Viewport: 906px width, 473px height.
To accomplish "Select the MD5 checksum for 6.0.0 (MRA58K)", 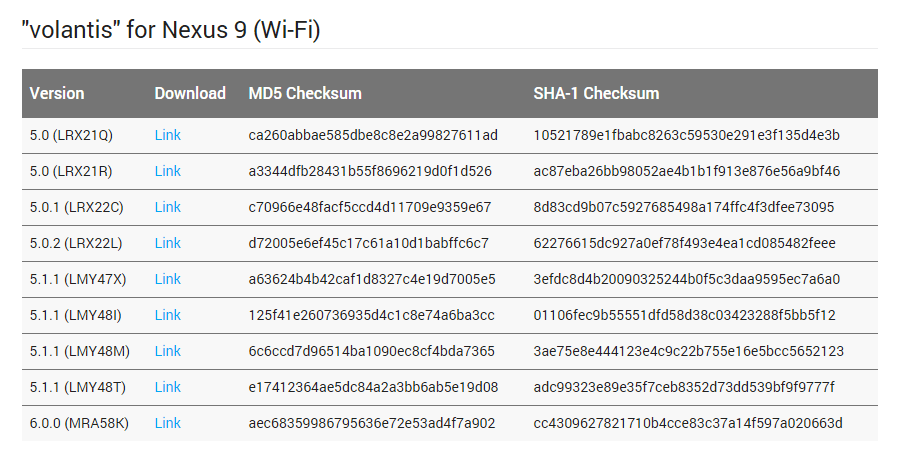I will (x=372, y=423).
